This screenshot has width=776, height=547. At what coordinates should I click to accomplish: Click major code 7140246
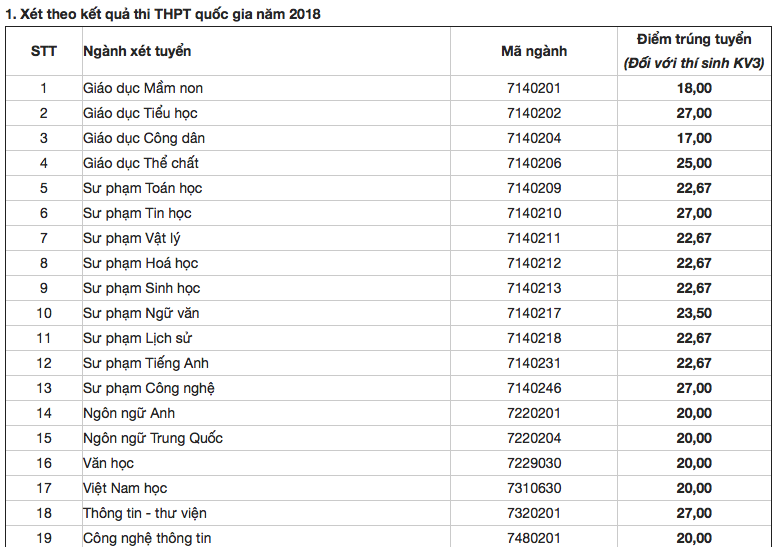point(534,388)
